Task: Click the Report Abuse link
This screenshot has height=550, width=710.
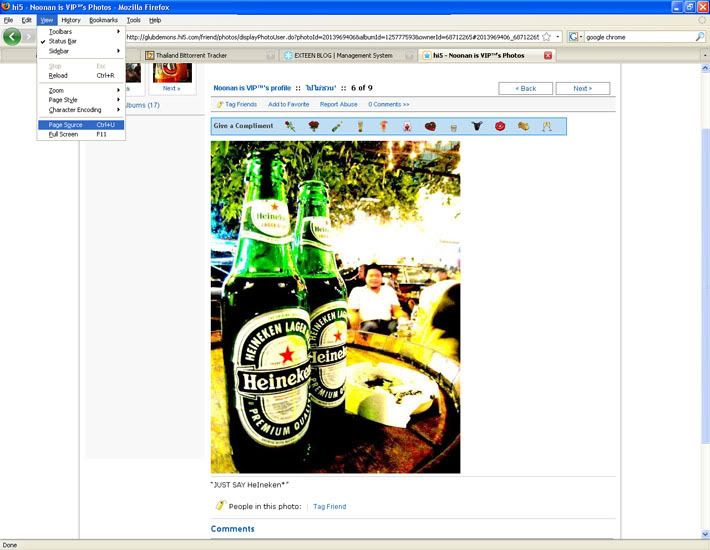Action: pos(338,105)
